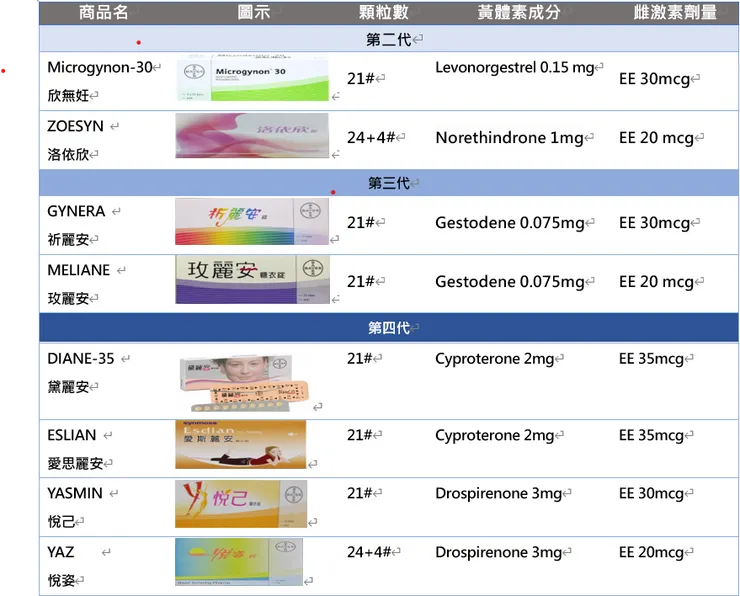Click Levonorgestrel 0.15 mg cell
The image size is (740, 596).
(514, 67)
